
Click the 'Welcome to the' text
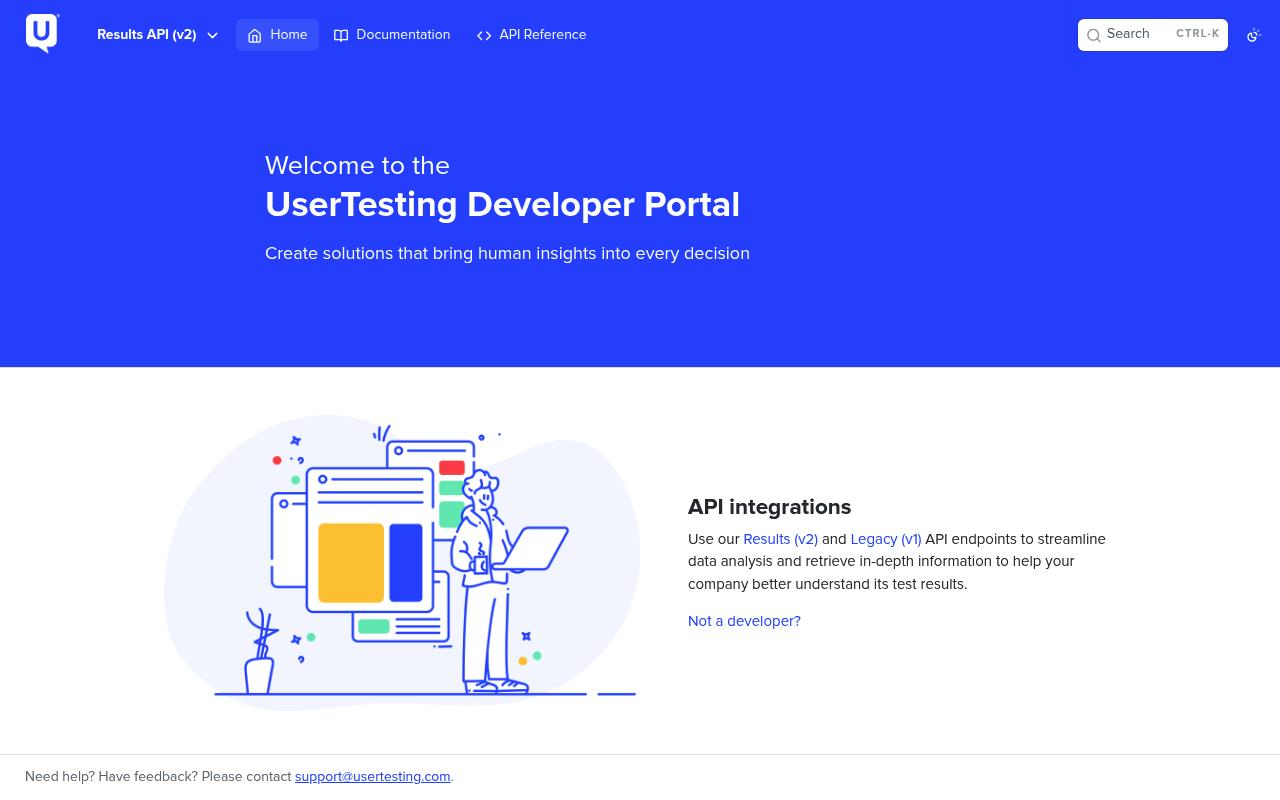357,165
